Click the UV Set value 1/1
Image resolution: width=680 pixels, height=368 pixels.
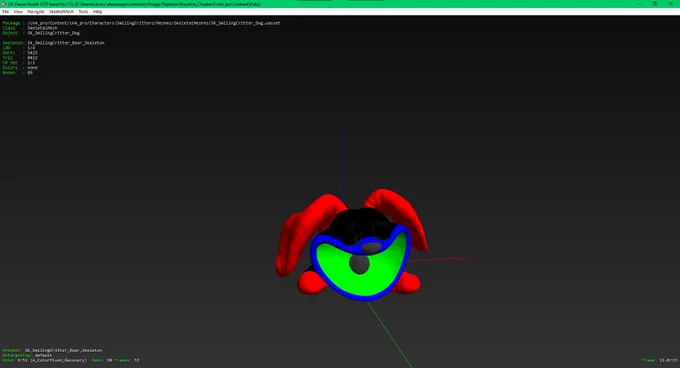pyautogui.click(x=31, y=63)
